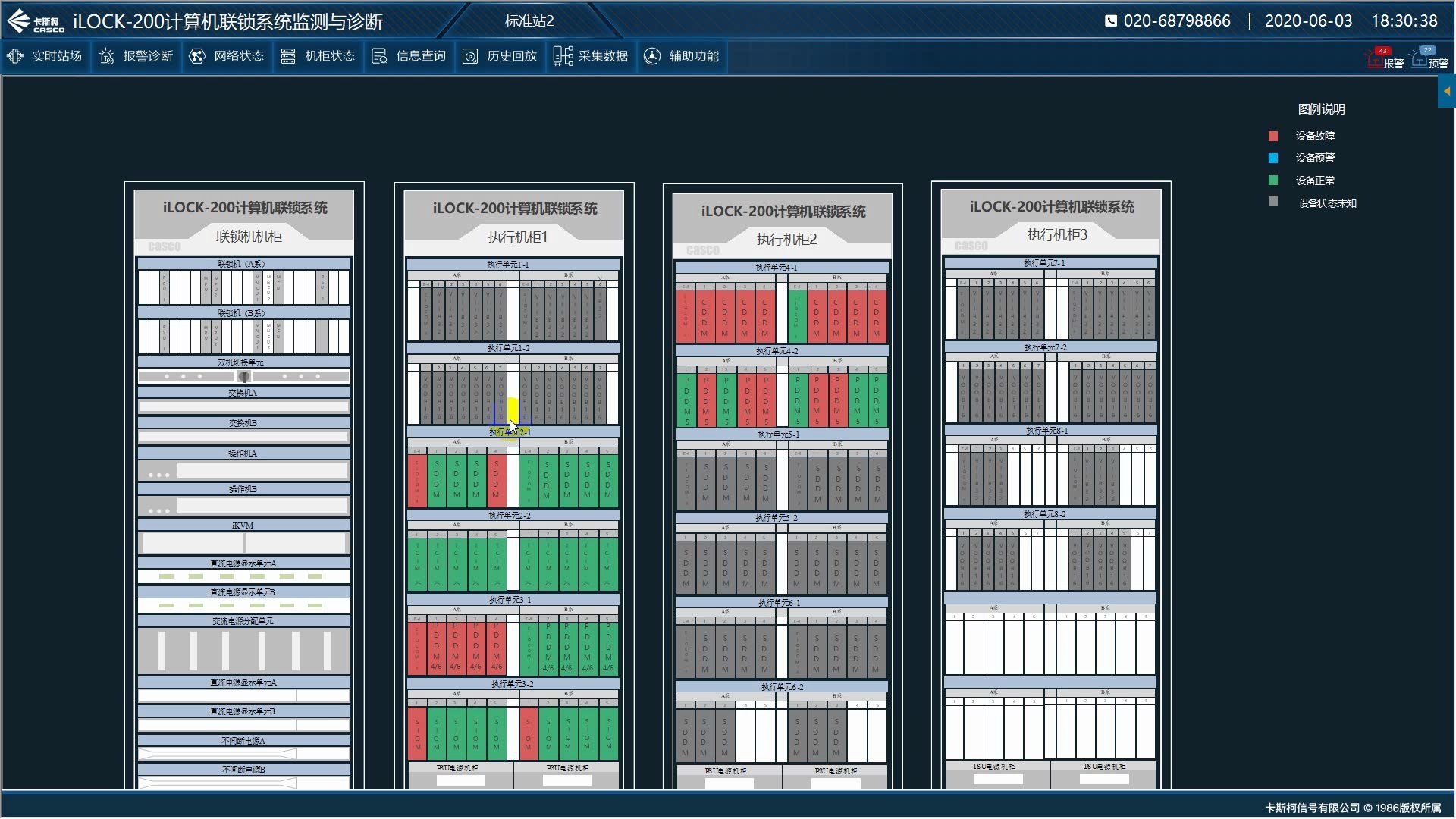The width and height of the screenshot is (1456, 819).
Task: Click the 实时站场 icon in the toolbar
Action: click(15, 56)
